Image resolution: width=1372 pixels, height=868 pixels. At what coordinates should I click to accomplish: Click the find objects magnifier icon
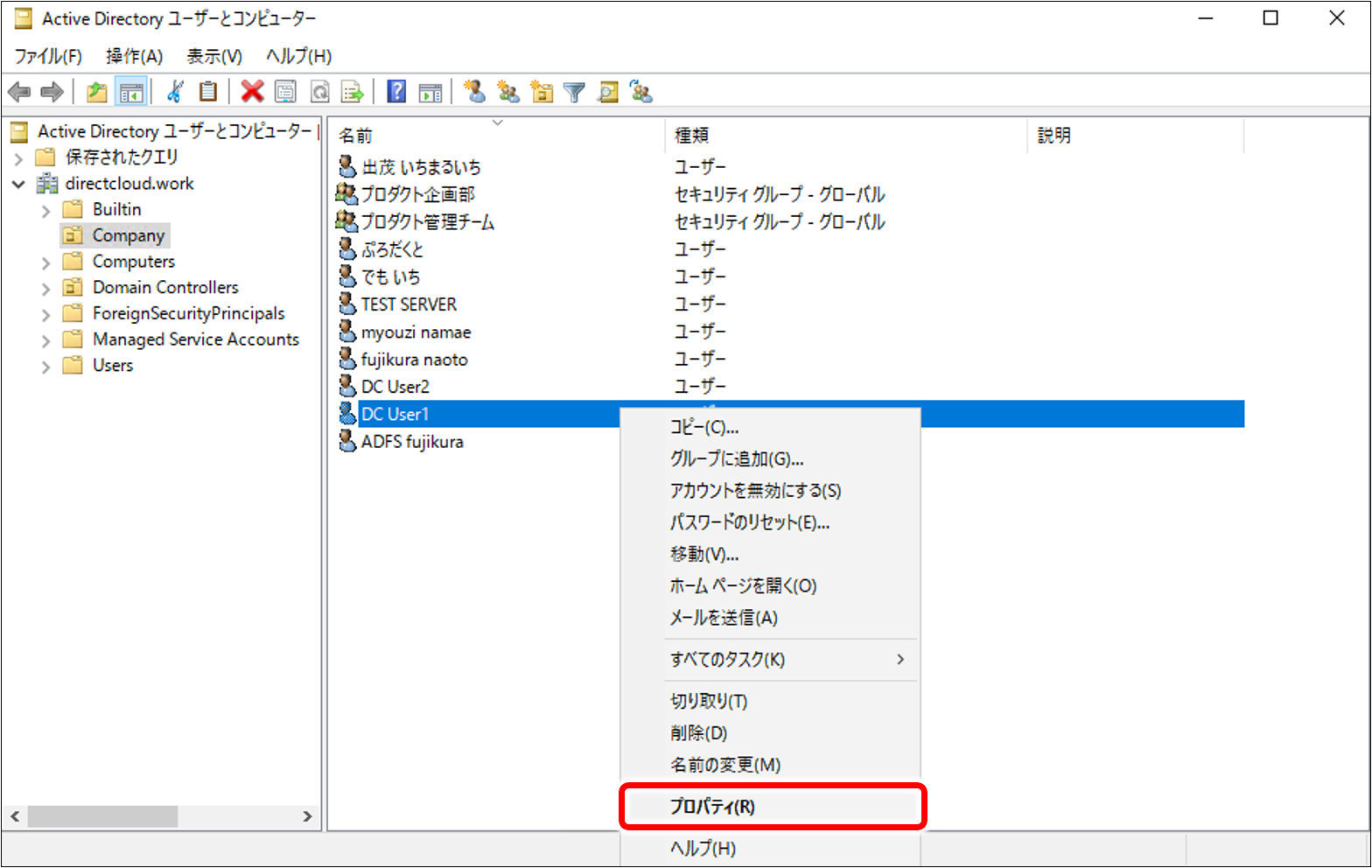tap(608, 92)
